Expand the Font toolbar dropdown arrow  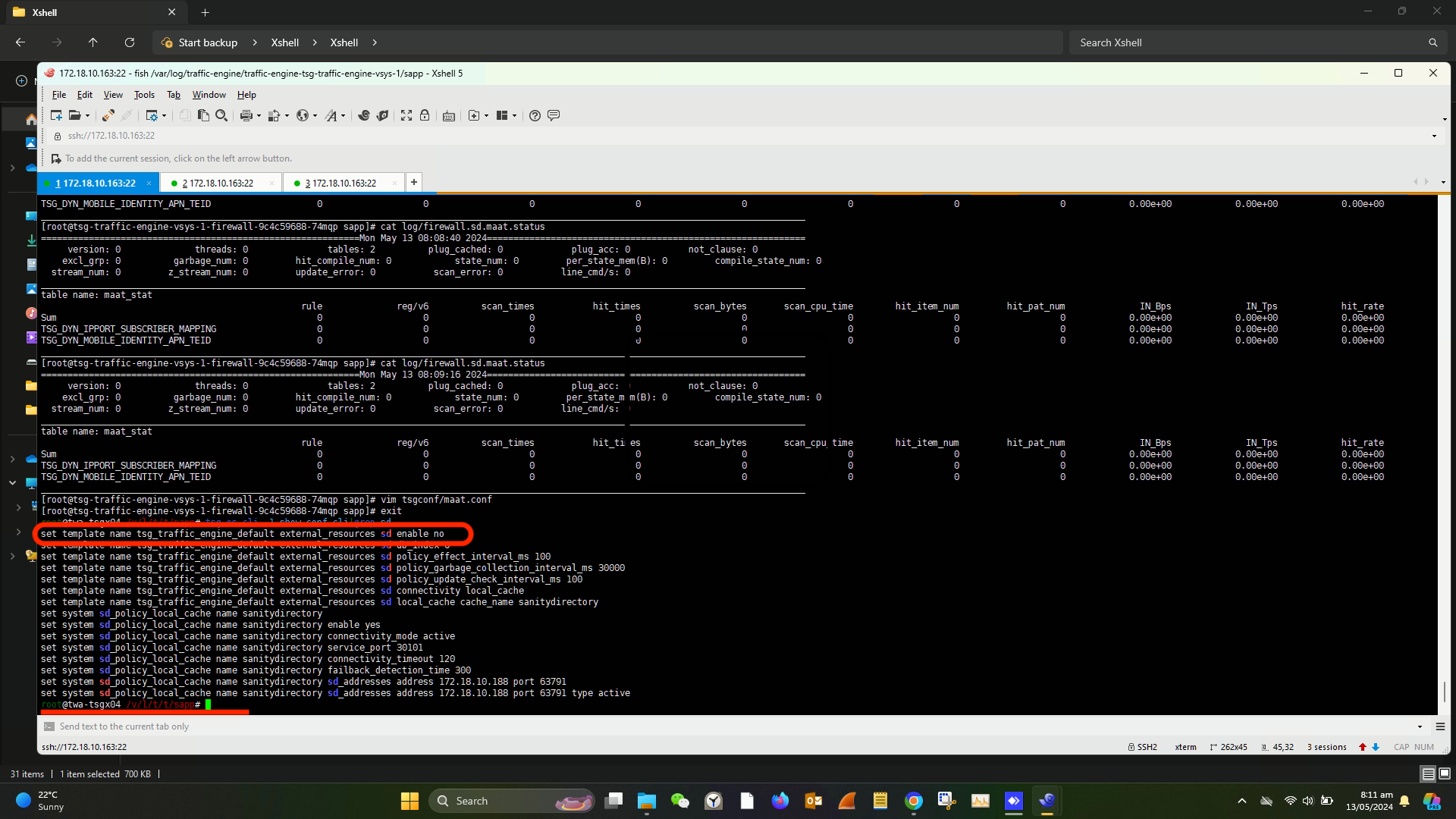(343, 116)
